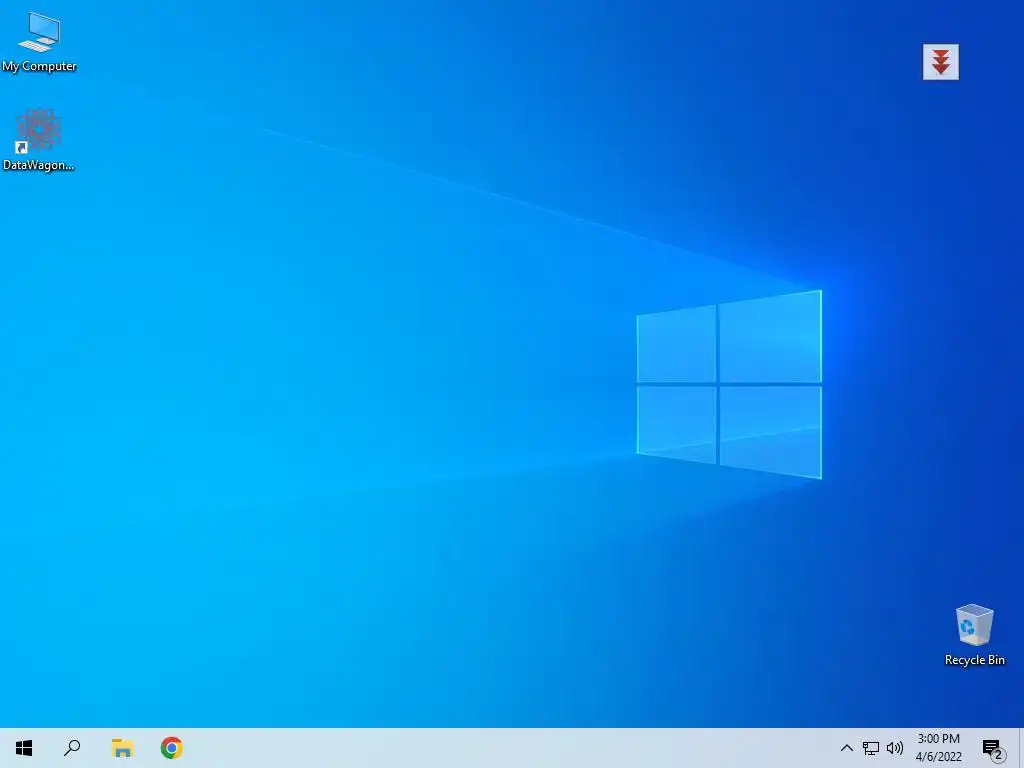The width and height of the screenshot is (1024, 768).
Task: Launch Google Chrome from the taskbar
Action: 172,748
